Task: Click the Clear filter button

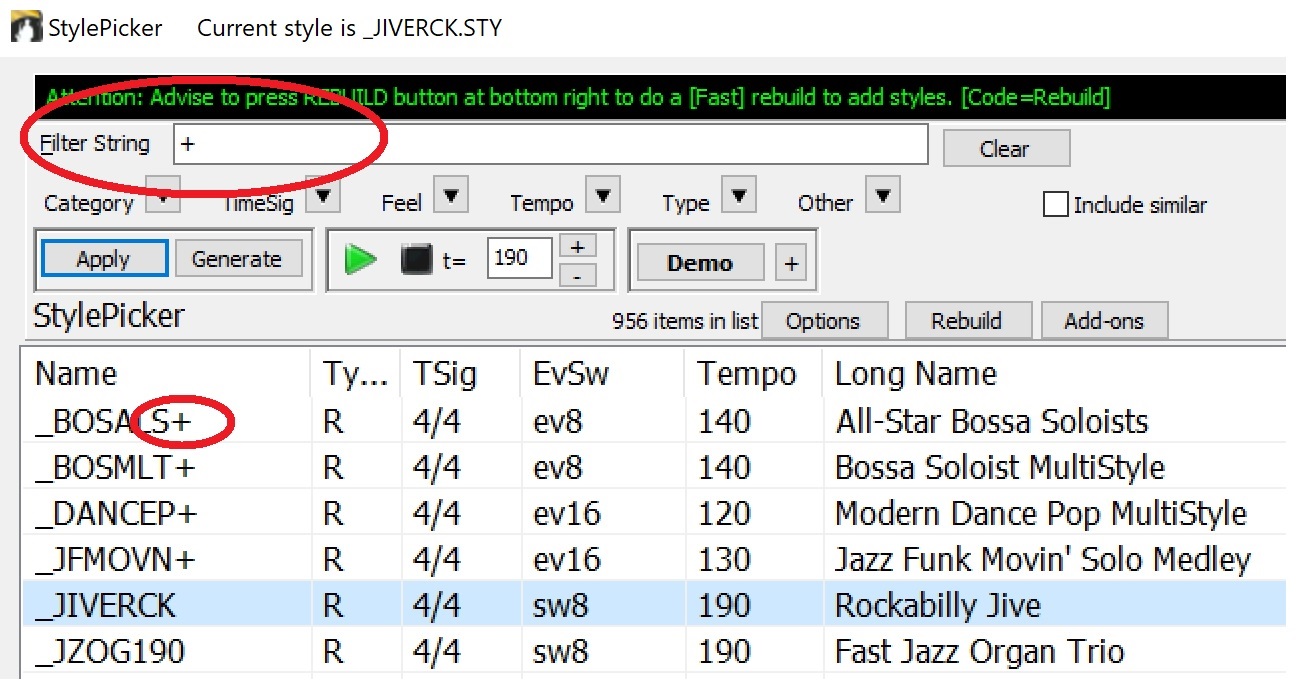Action: coord(1005,149)
